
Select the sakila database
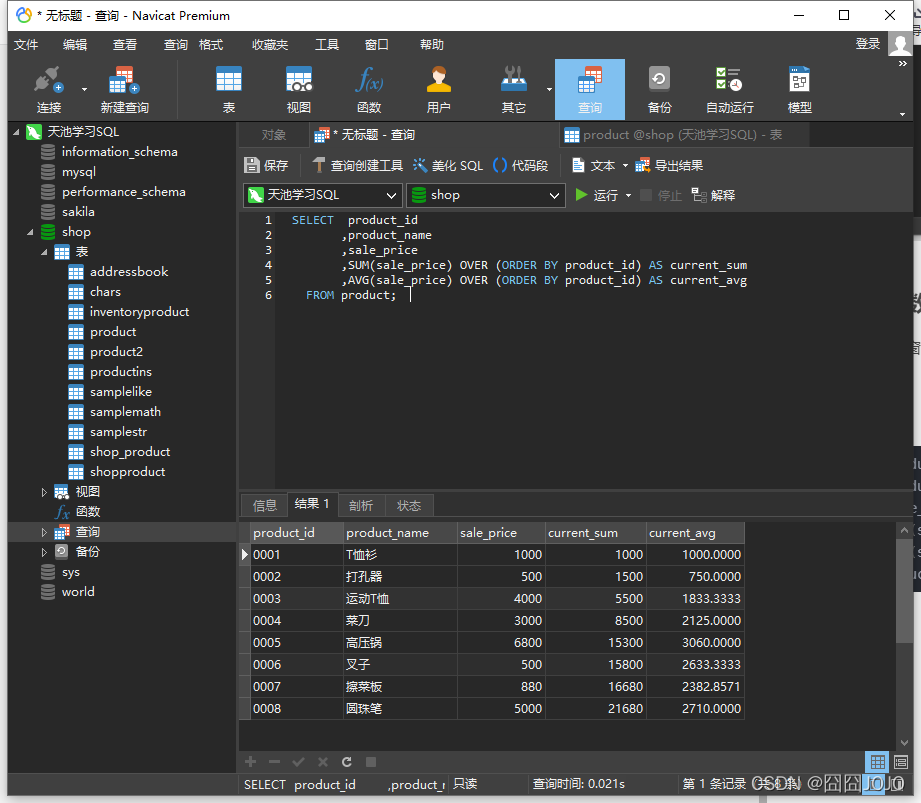(x=78, y=212)
